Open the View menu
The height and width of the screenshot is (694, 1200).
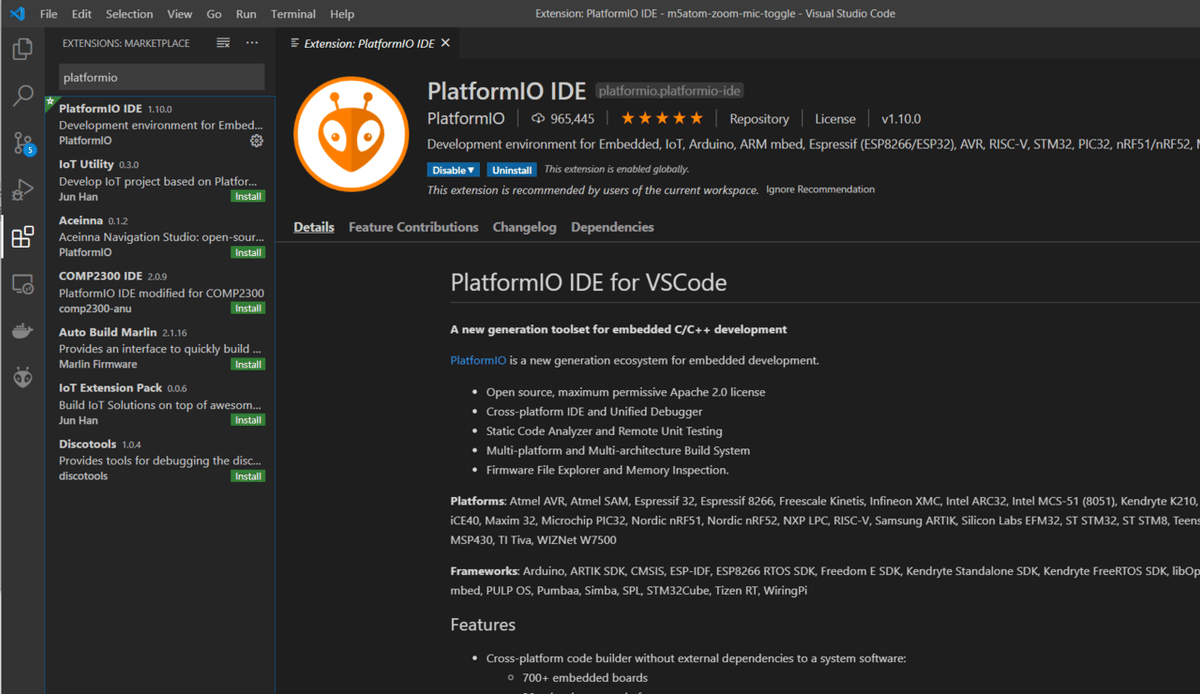(x=180, y=14)
